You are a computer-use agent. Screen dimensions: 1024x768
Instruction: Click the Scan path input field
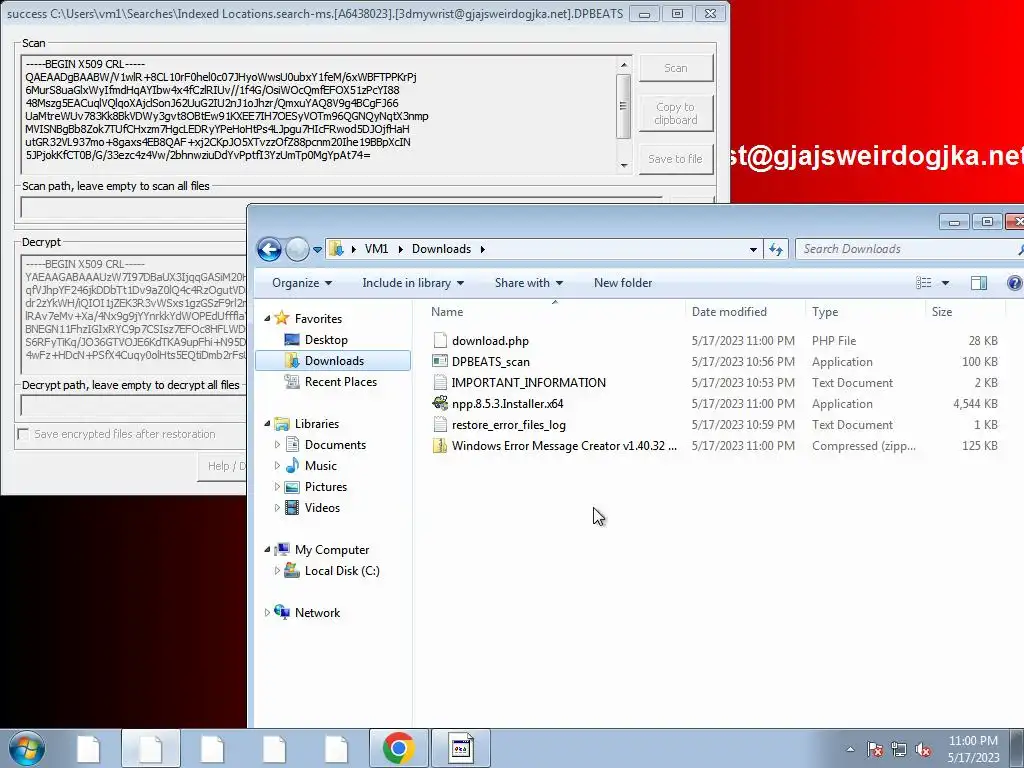[342, 208]
